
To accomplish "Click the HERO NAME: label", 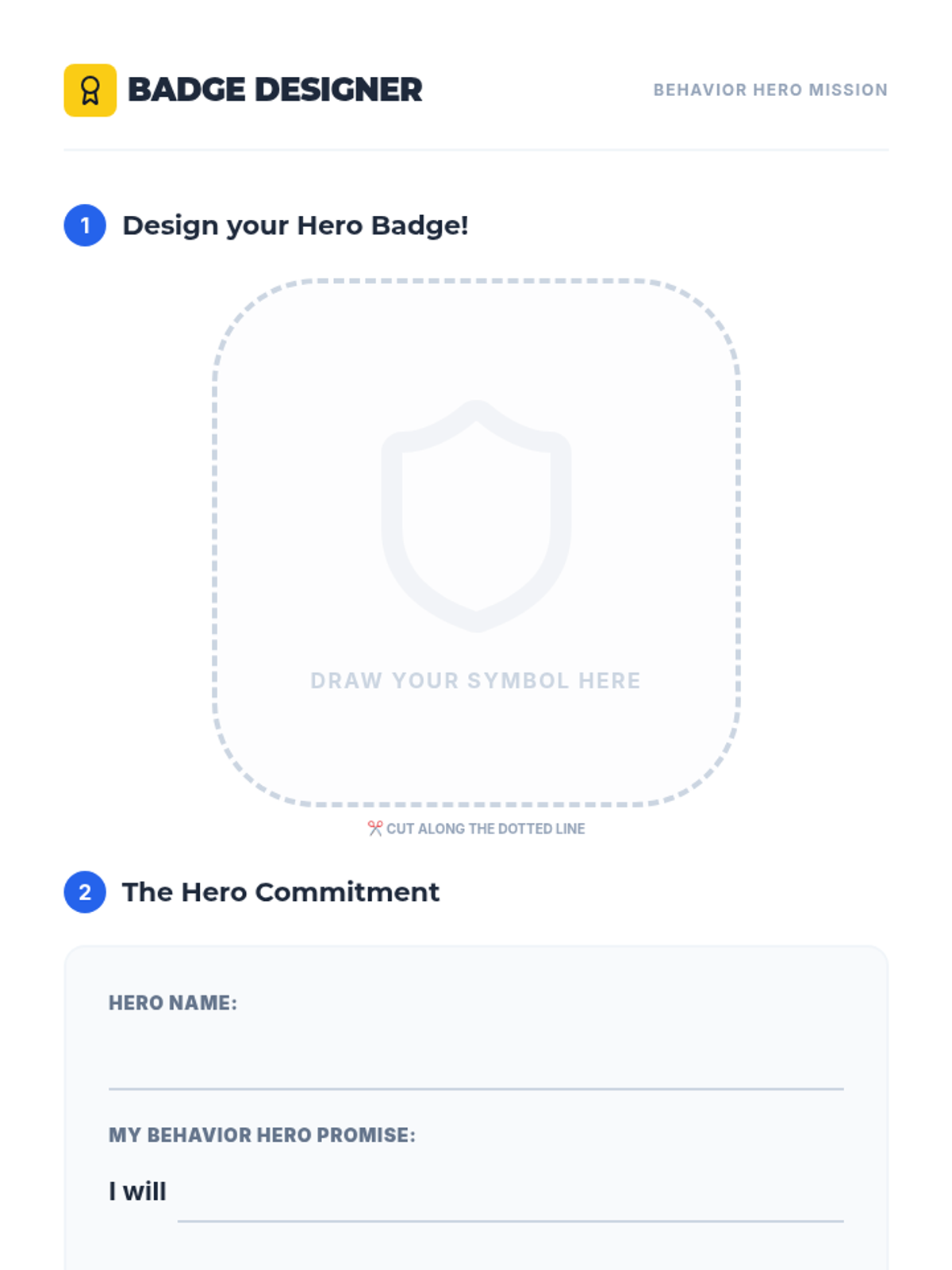I will click(x=173, y=1003).
